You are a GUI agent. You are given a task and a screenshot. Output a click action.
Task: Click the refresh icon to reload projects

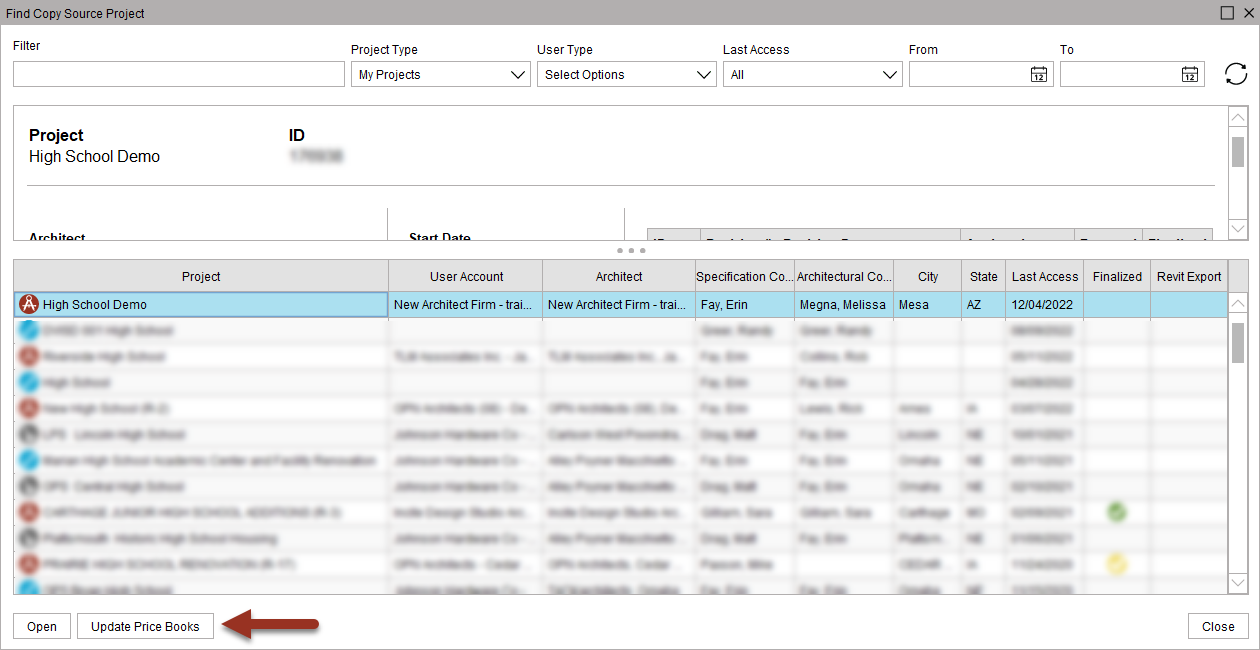(x=1236, y=73)
